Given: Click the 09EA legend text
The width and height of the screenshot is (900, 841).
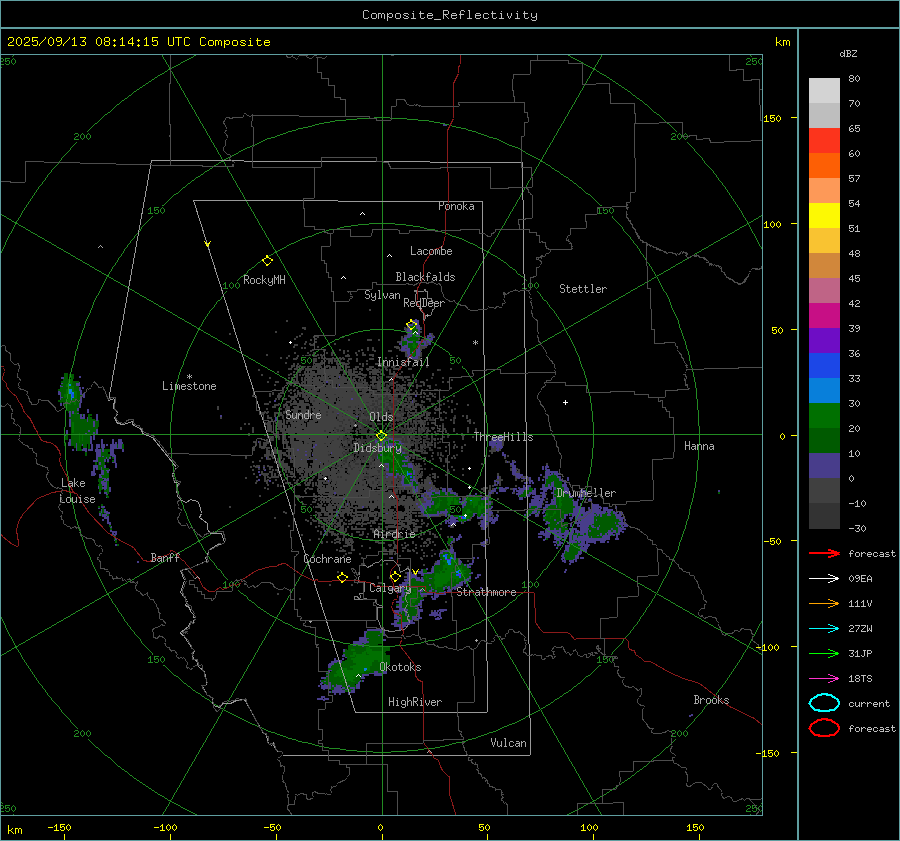Looking at the screenshot, I should tap(860, 579).
